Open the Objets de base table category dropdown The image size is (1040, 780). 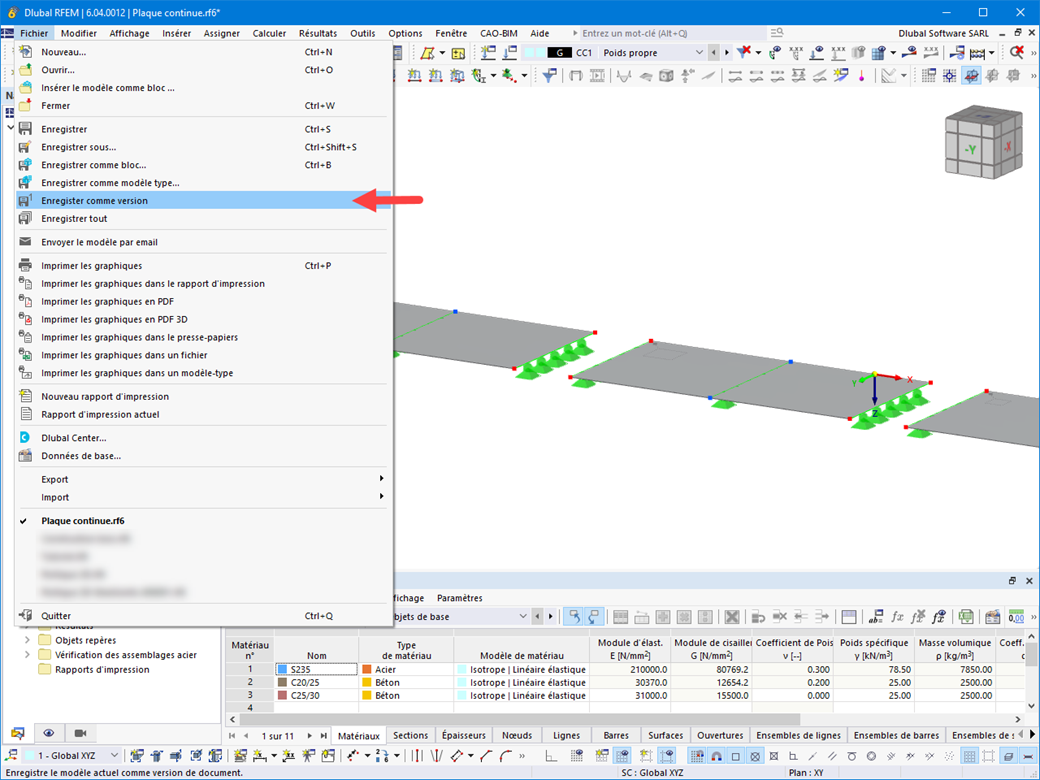[x=523, y=617]
